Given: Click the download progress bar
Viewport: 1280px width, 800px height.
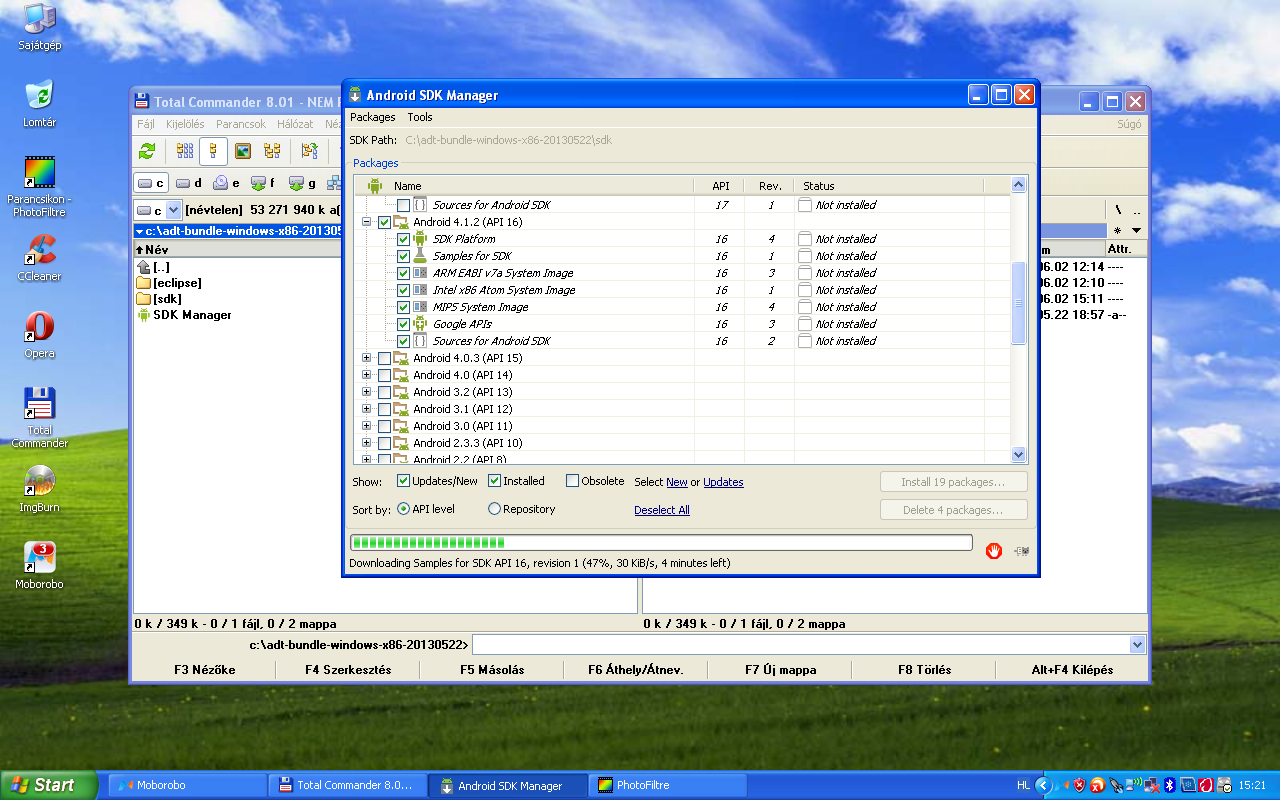Looking at the screenshot, I should [660, 543].
